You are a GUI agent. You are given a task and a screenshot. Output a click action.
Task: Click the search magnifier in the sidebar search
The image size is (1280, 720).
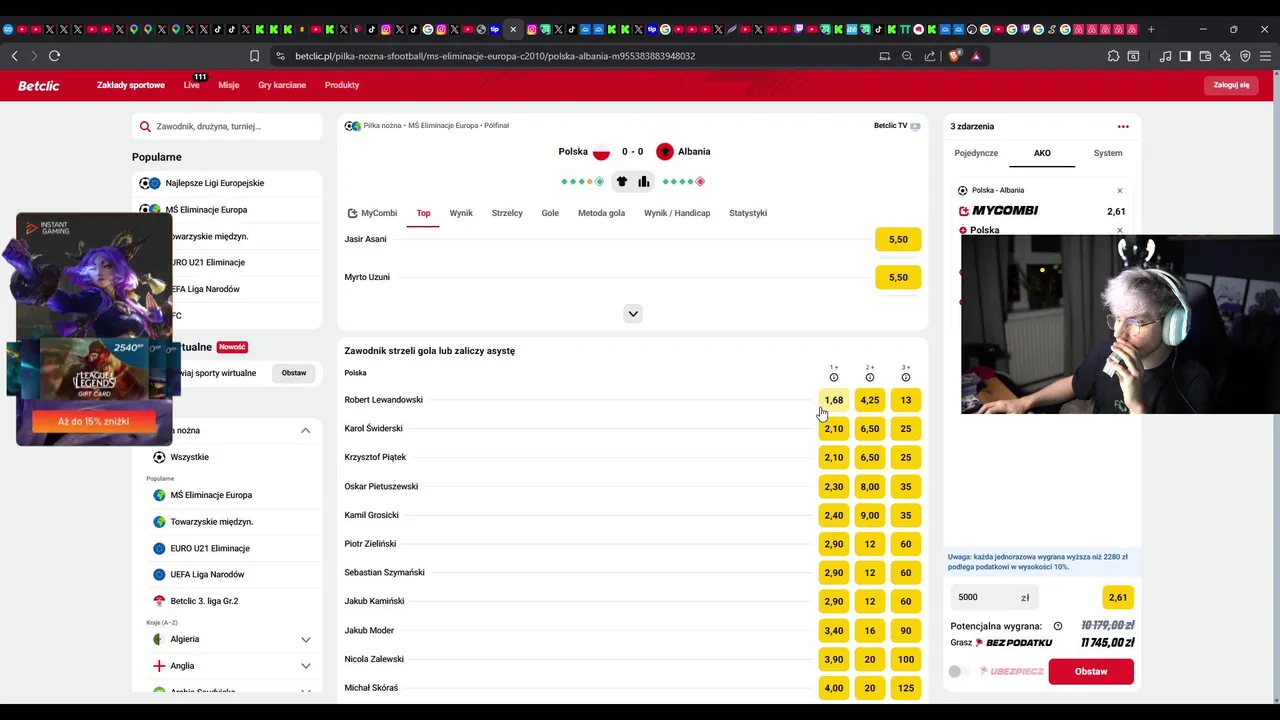click(145, 126)
